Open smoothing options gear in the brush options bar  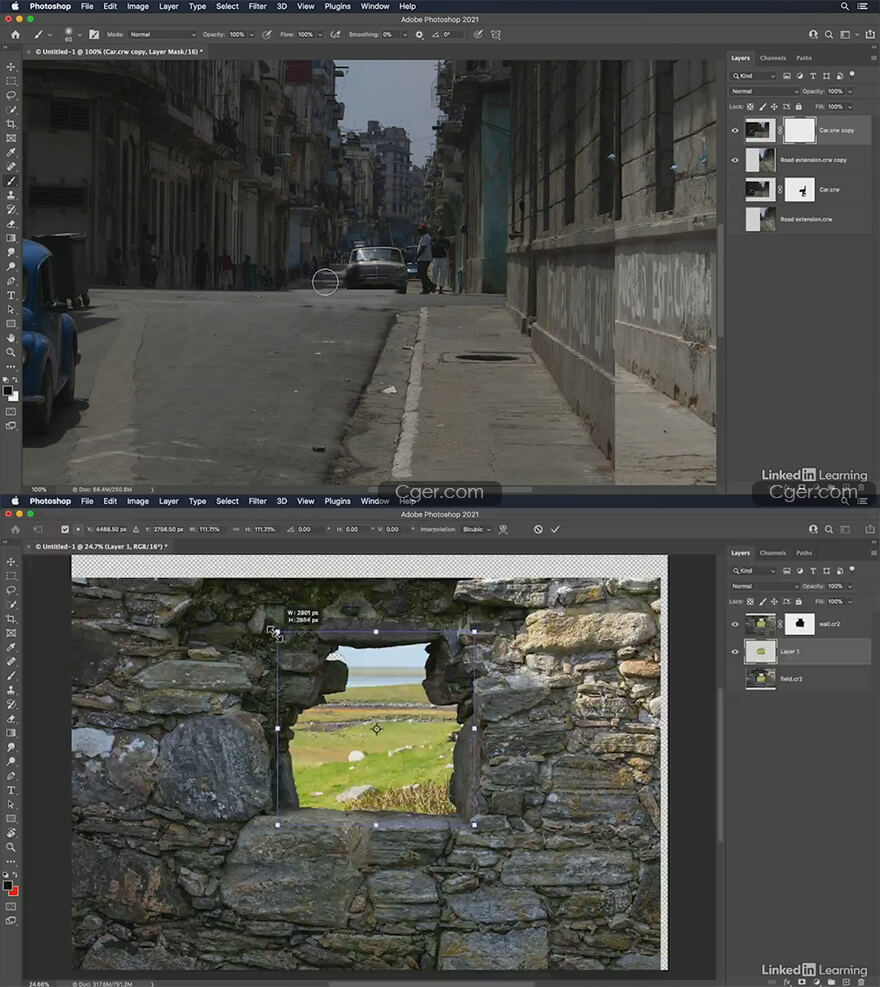(419, 35)
